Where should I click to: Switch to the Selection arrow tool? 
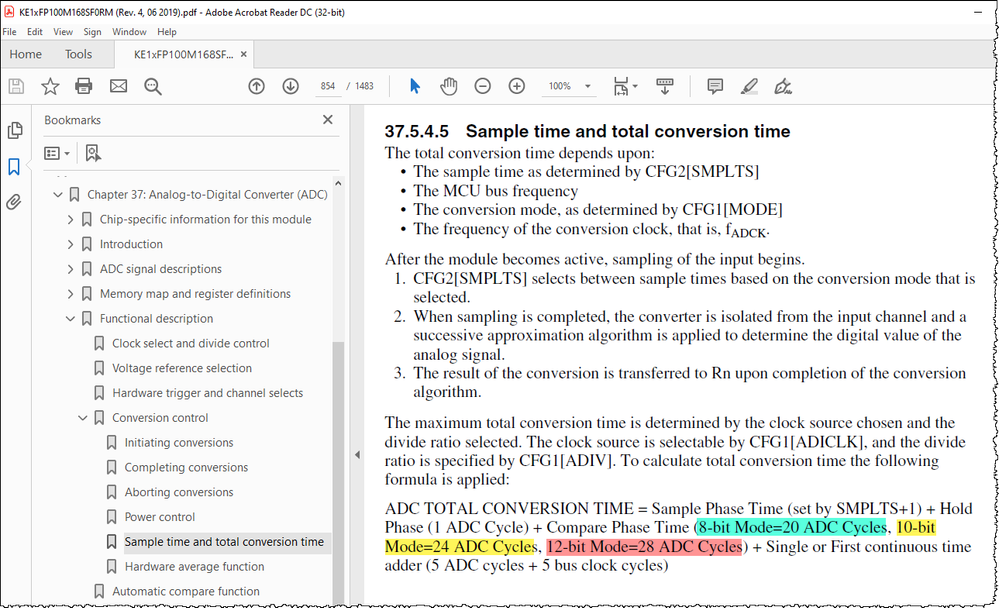pos(414,86)
